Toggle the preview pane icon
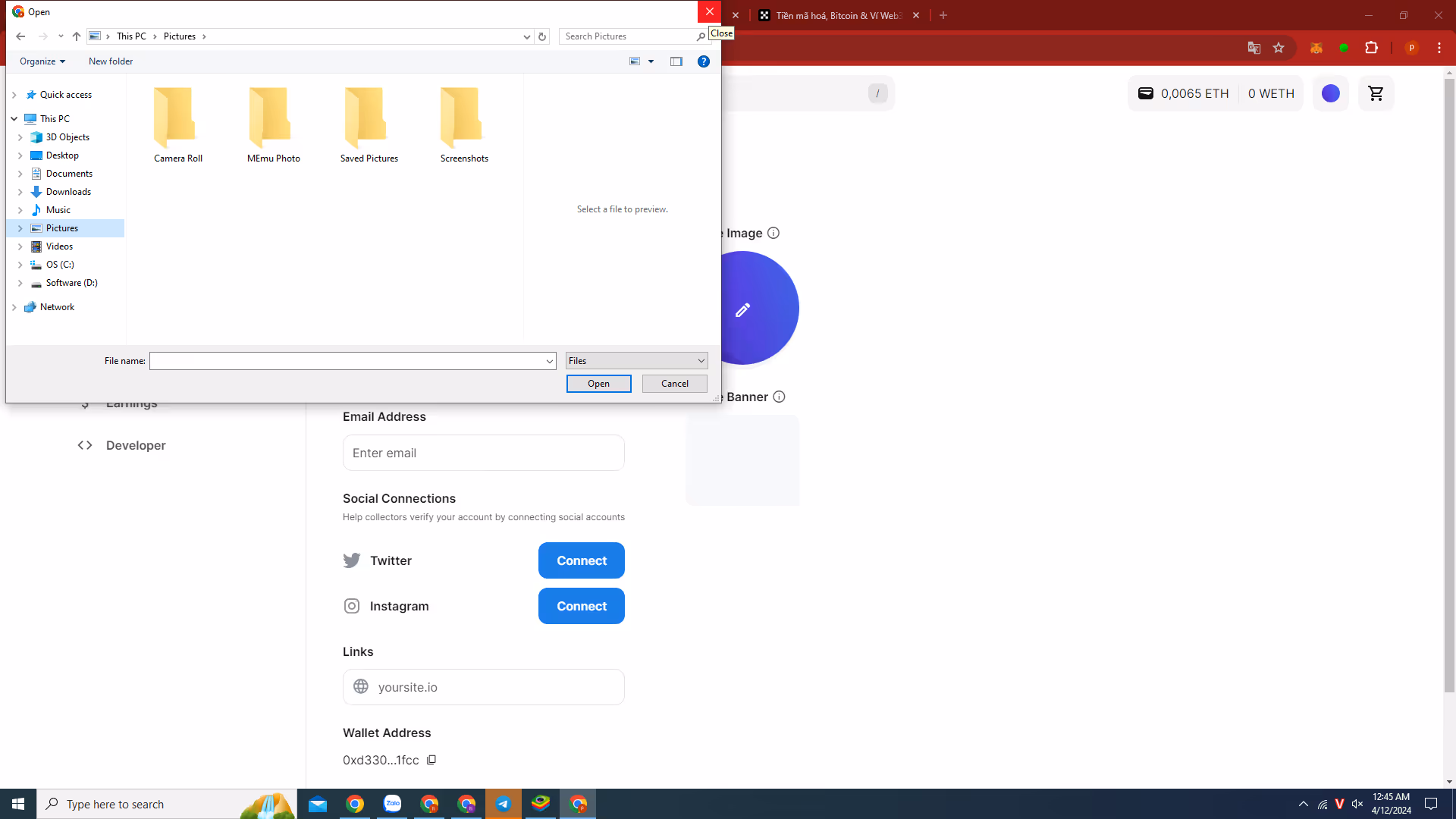Screen dimensions: 1456x819 (x=676, y=61)
